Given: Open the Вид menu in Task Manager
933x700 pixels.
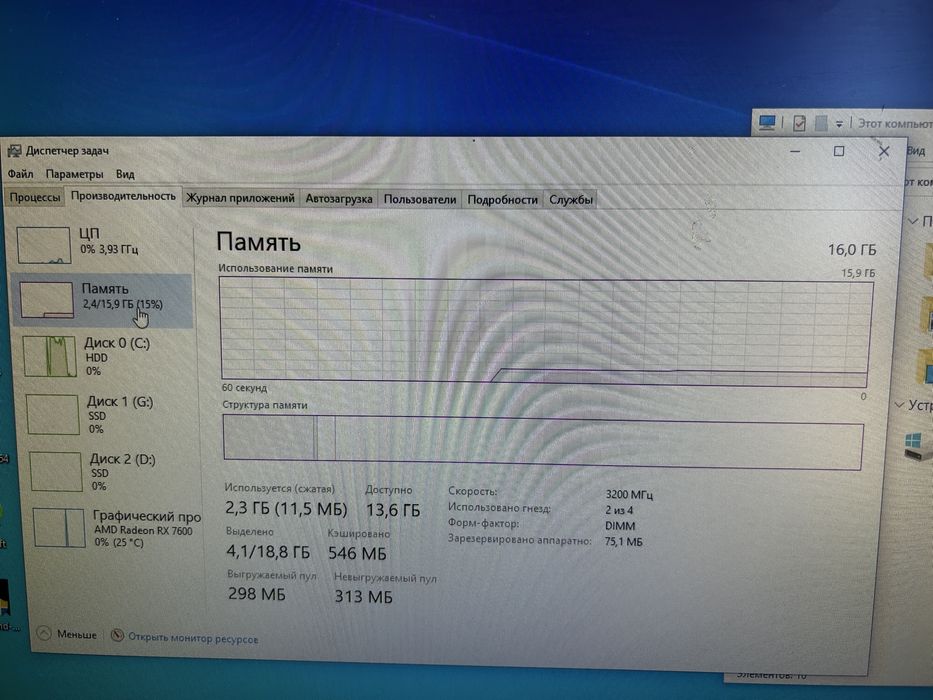Looking at the screenshot, I should tap(125, 174).
